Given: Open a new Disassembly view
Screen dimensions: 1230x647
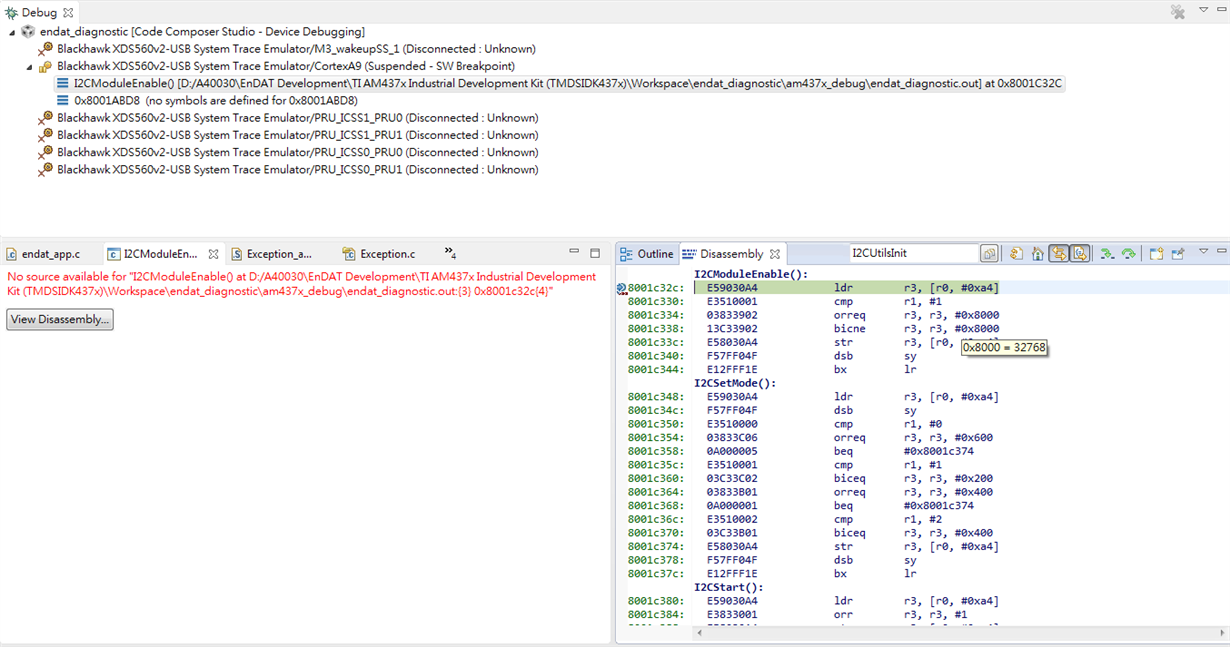Looking at the screenshot, I should click(x=1156, y=254).
